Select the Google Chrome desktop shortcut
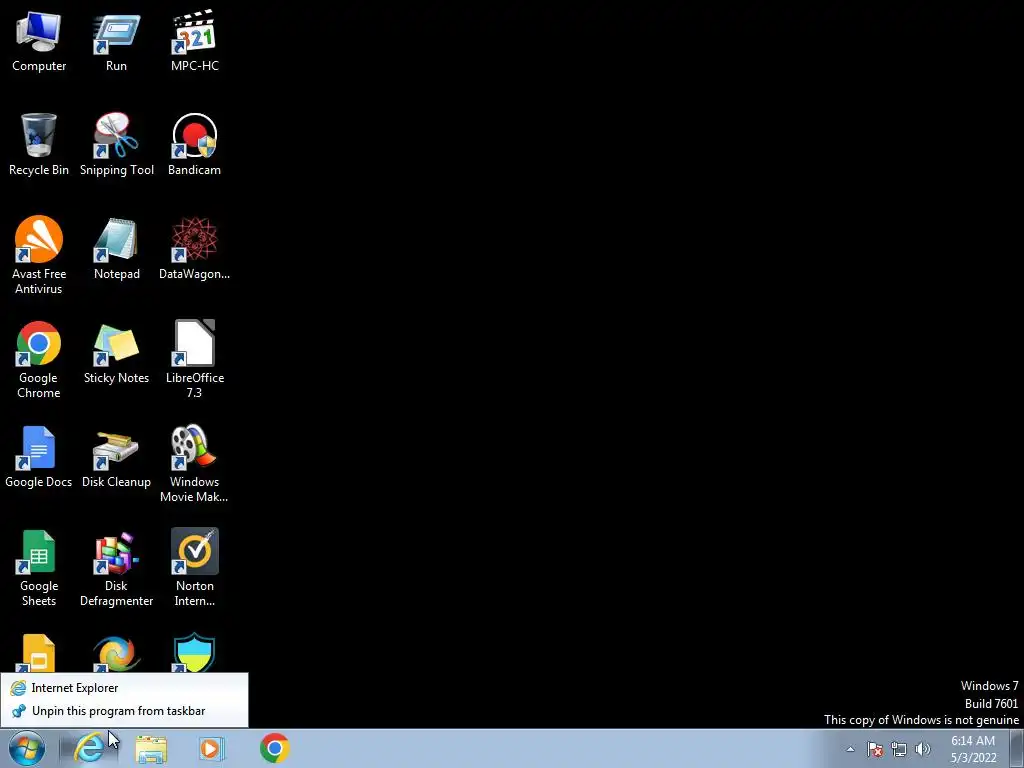Viewport: 1024px width, 768px height. point(39,359)
